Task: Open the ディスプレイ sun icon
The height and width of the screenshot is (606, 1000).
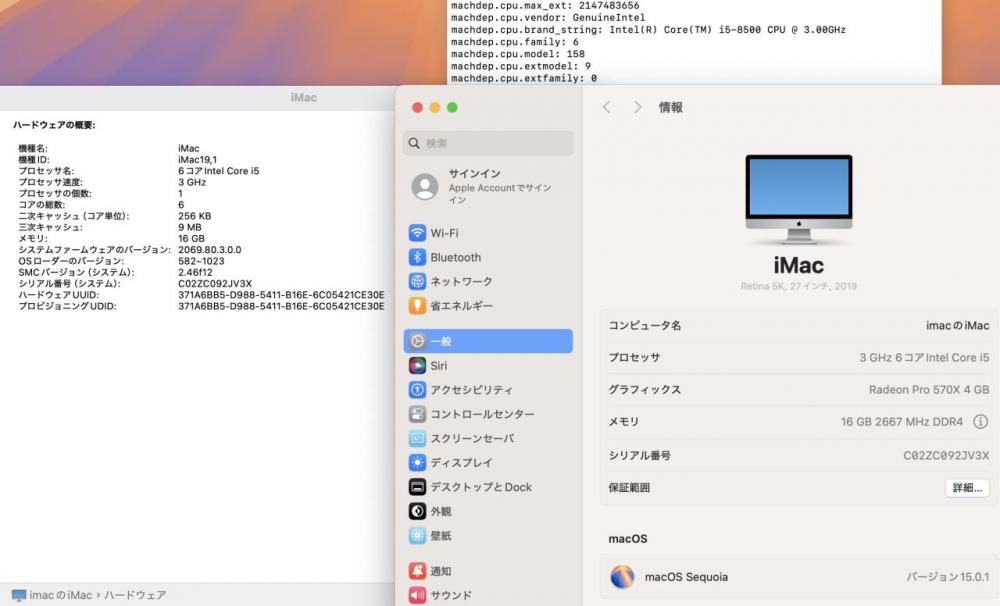Action: click(417, 462)
